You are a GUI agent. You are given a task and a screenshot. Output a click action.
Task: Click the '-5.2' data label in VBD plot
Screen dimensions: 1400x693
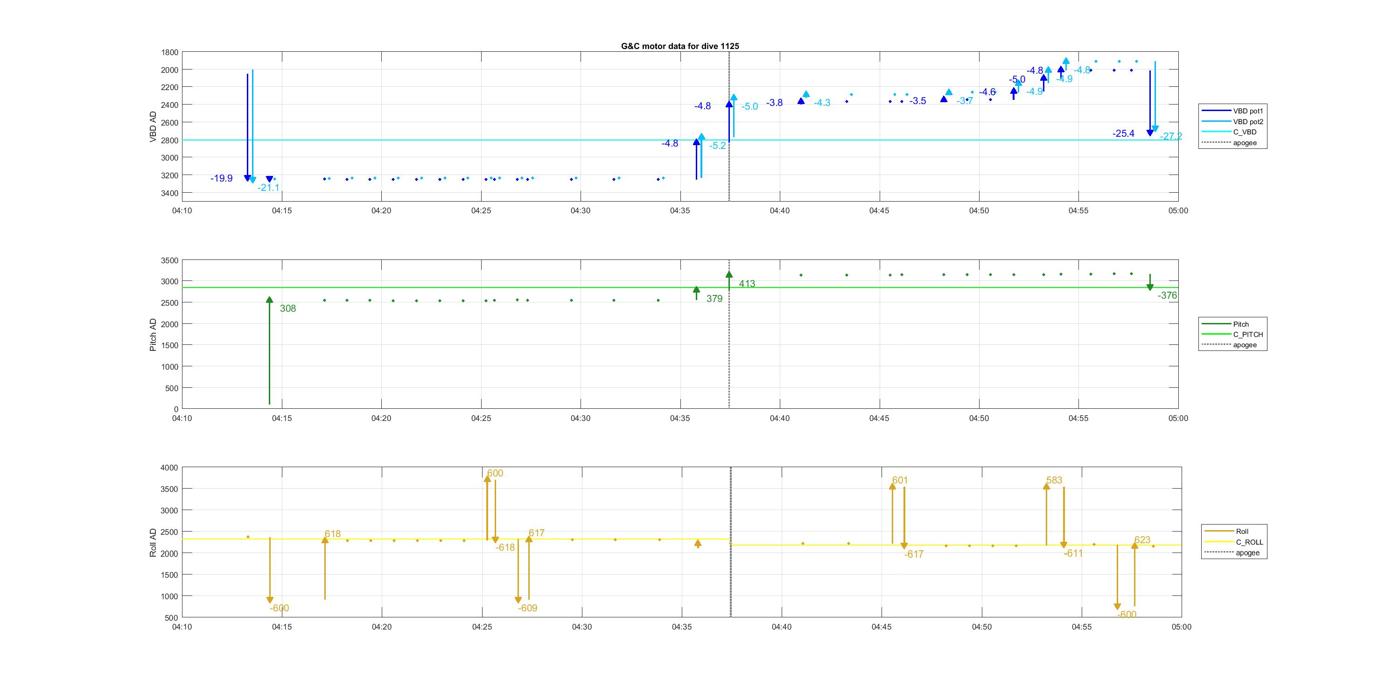click(x=718, y=146)
